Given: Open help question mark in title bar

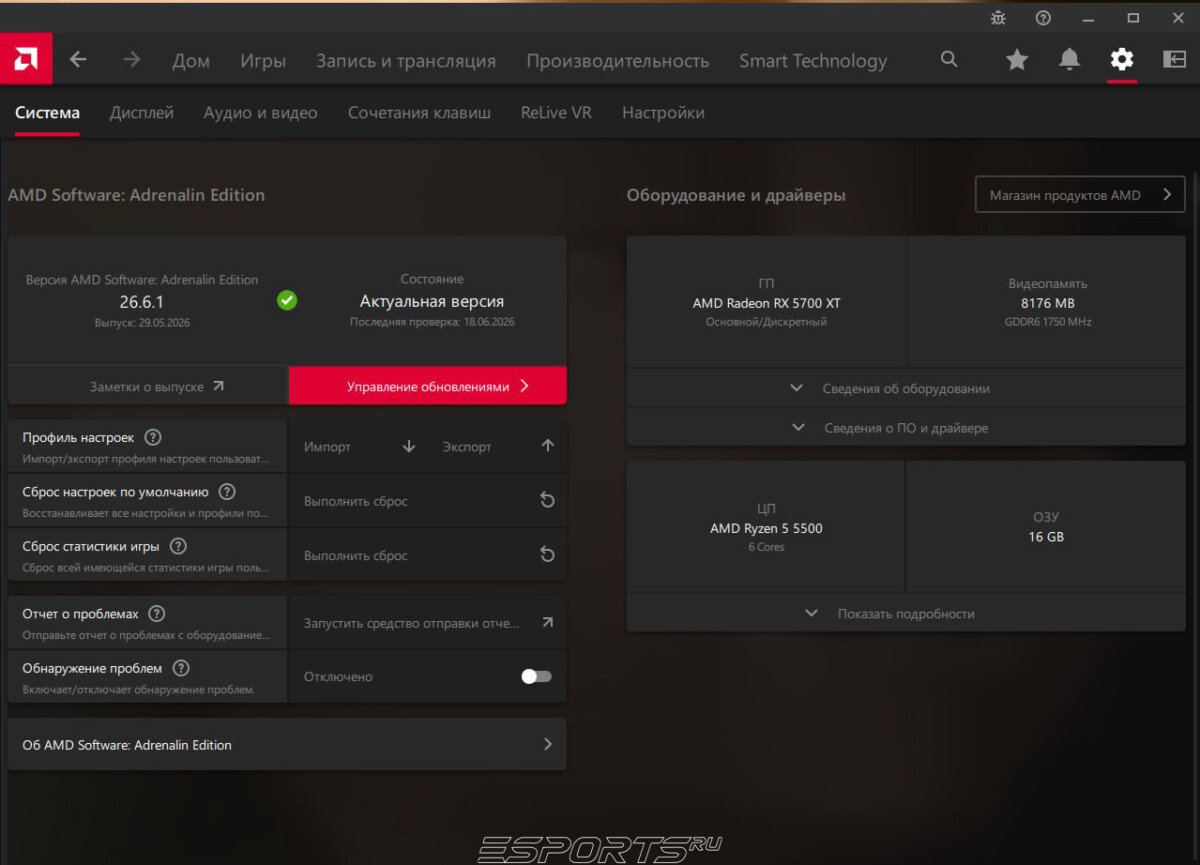Looking at the screenshot, I should (x=1043, y=17).
